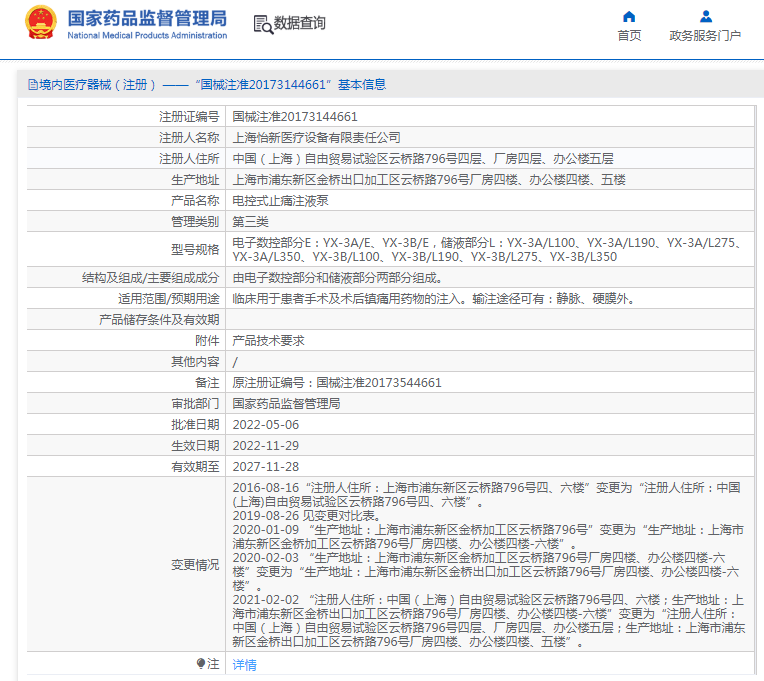Click the 变更情况 row label
The height and width of the screenshot is (681, 764).
click(195, 565)
